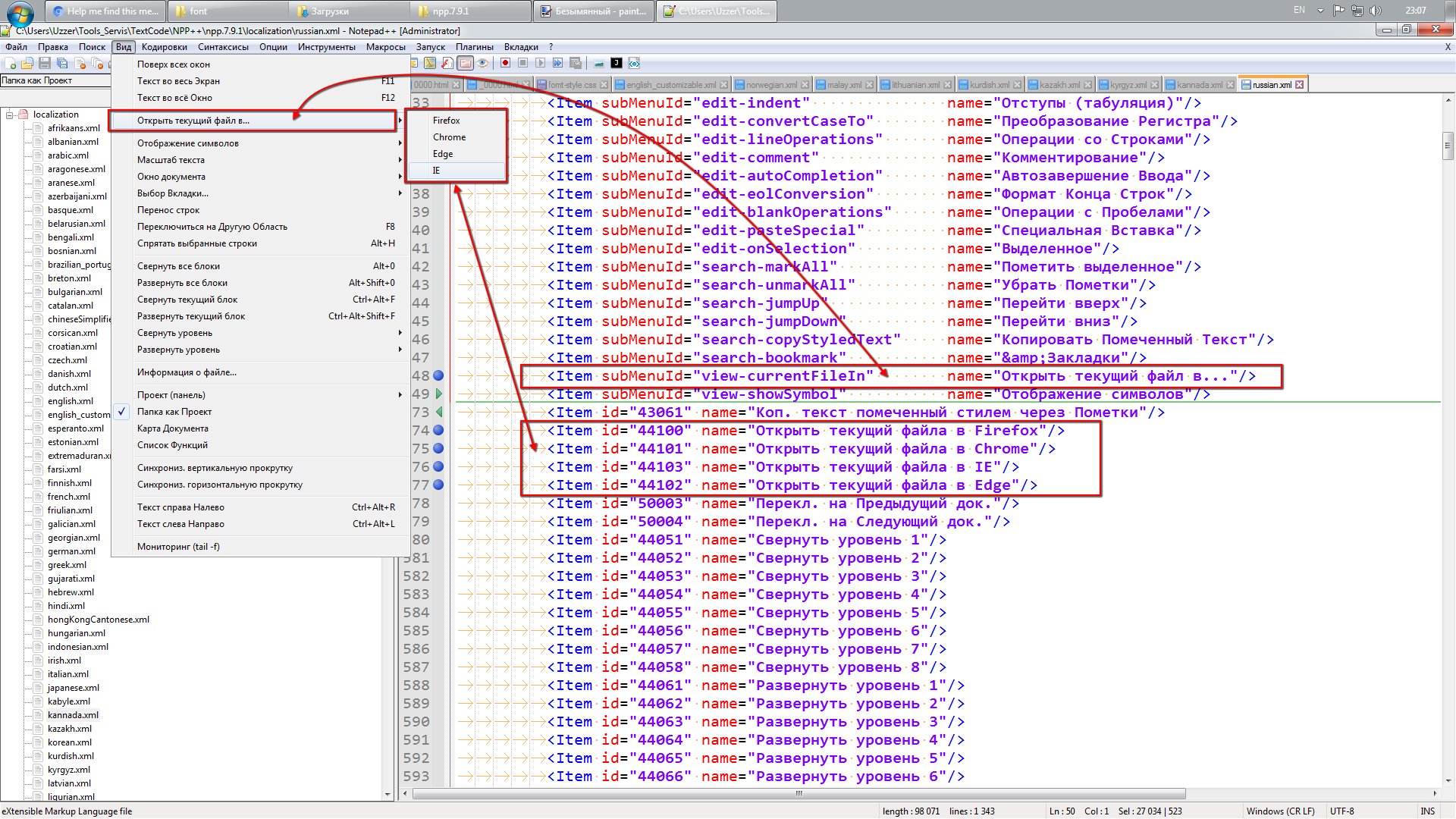Expand 'Отображение символов' submenu
Screen dimensions: 1456x819
coord(260,143)
